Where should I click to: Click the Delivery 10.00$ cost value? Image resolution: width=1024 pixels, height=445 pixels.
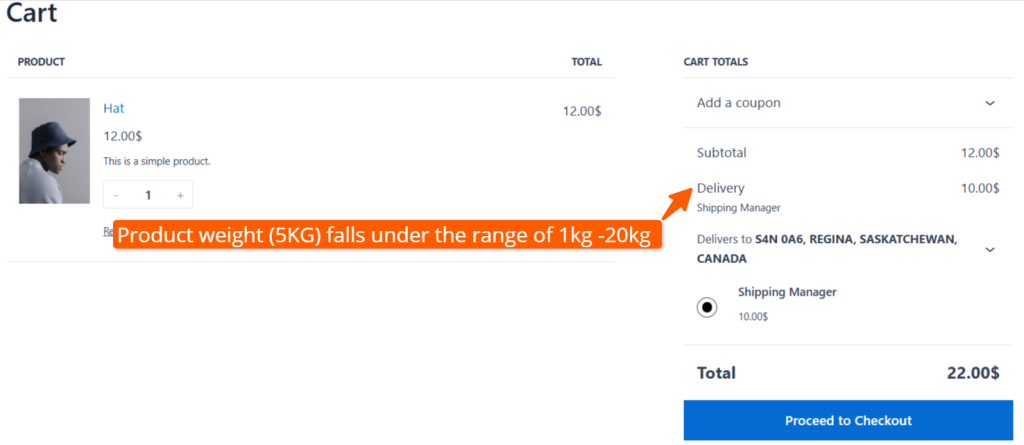click(979, 188)
